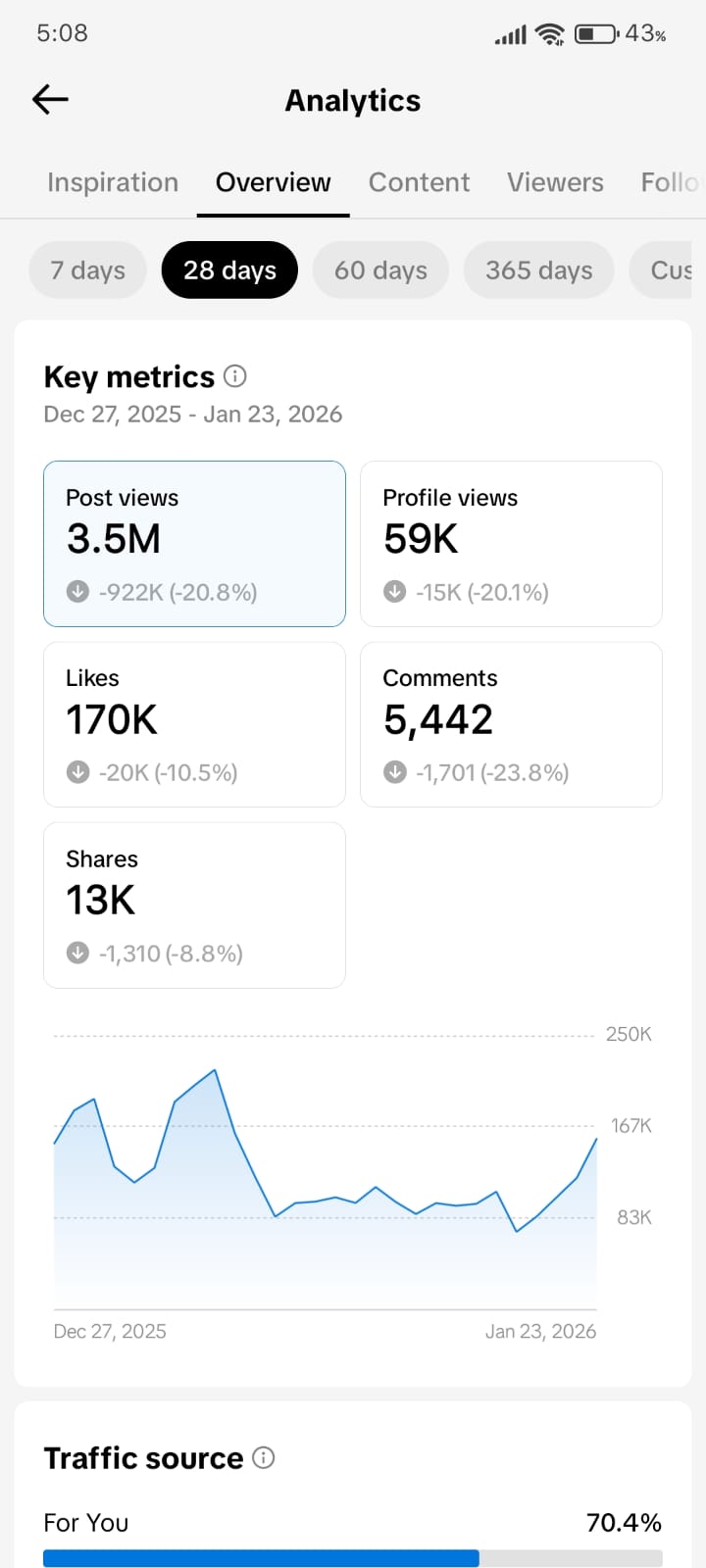Select the 365 days range chip
The image size is (706, 1568).
tap(538, 270)
